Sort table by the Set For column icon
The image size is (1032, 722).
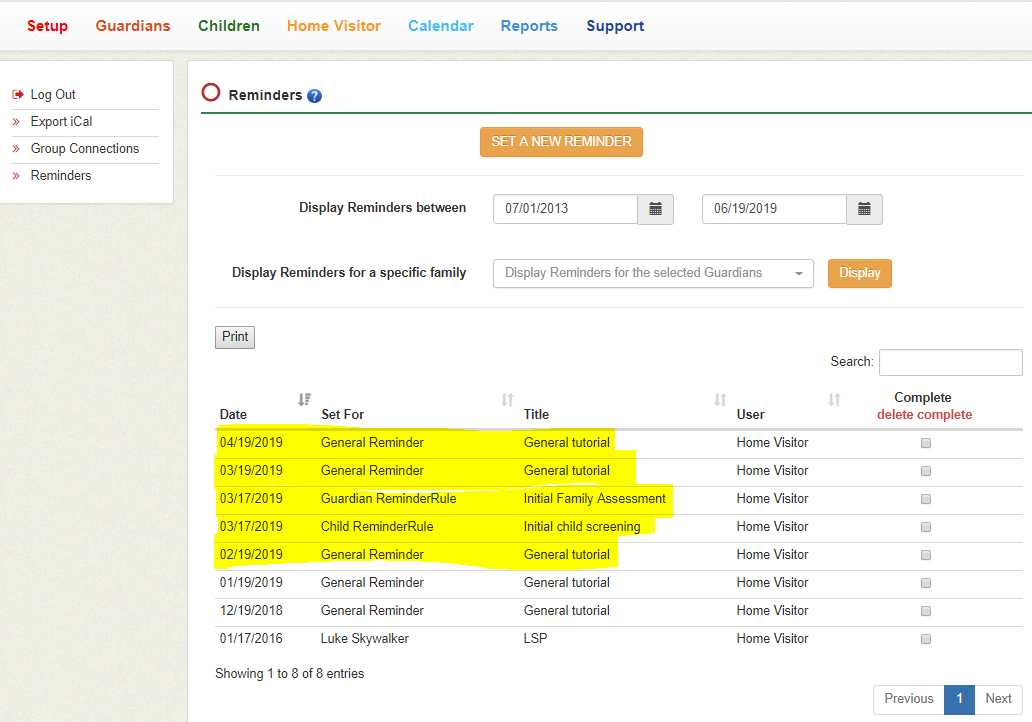[507, 400]
